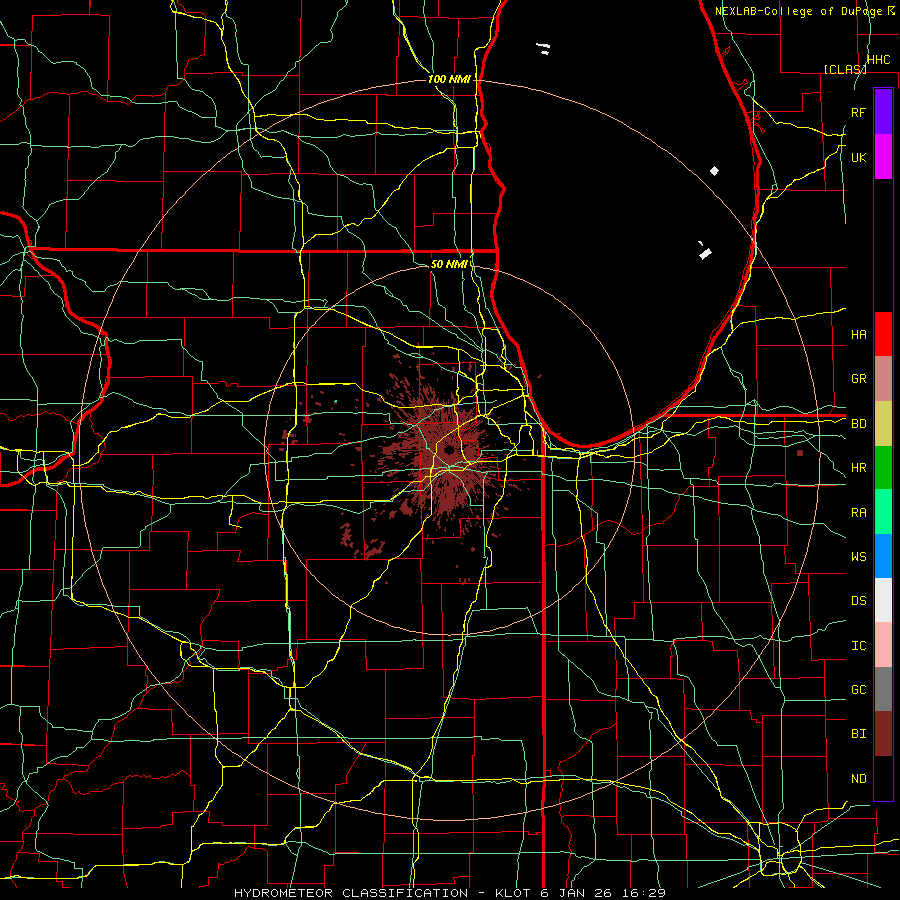Click the purple RF legend swatch
This screenshot has height=900, width=900.
(x=883, y=112)
